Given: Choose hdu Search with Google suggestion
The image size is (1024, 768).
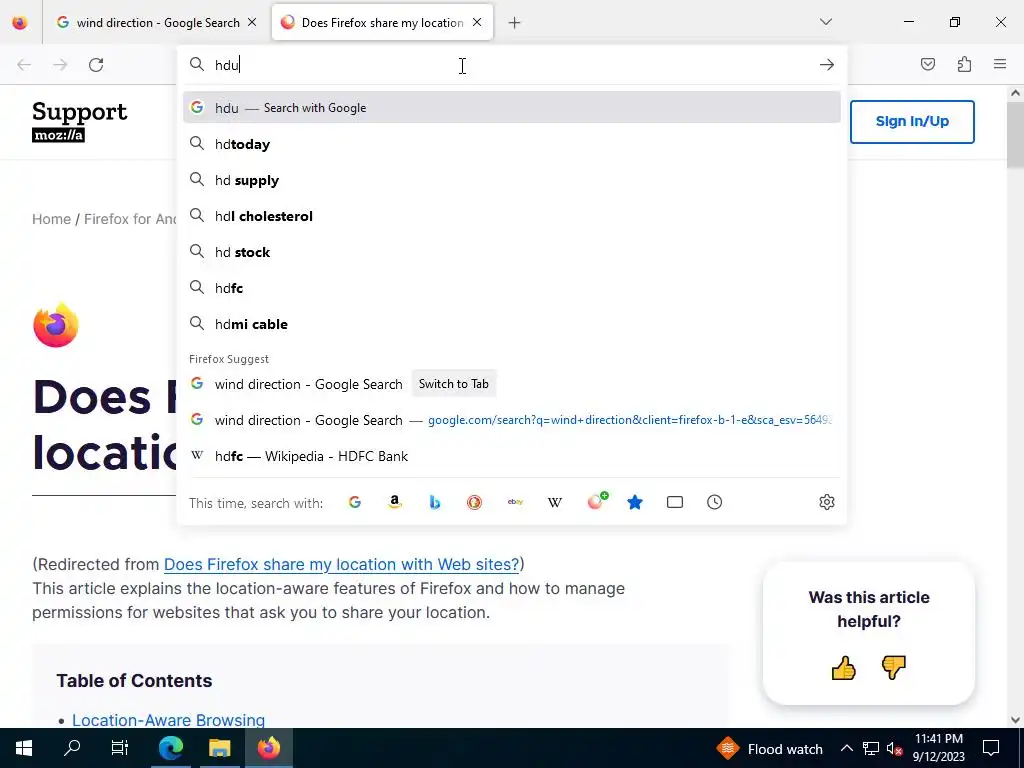Looking at the screenshot, I should tap(511, 108).
